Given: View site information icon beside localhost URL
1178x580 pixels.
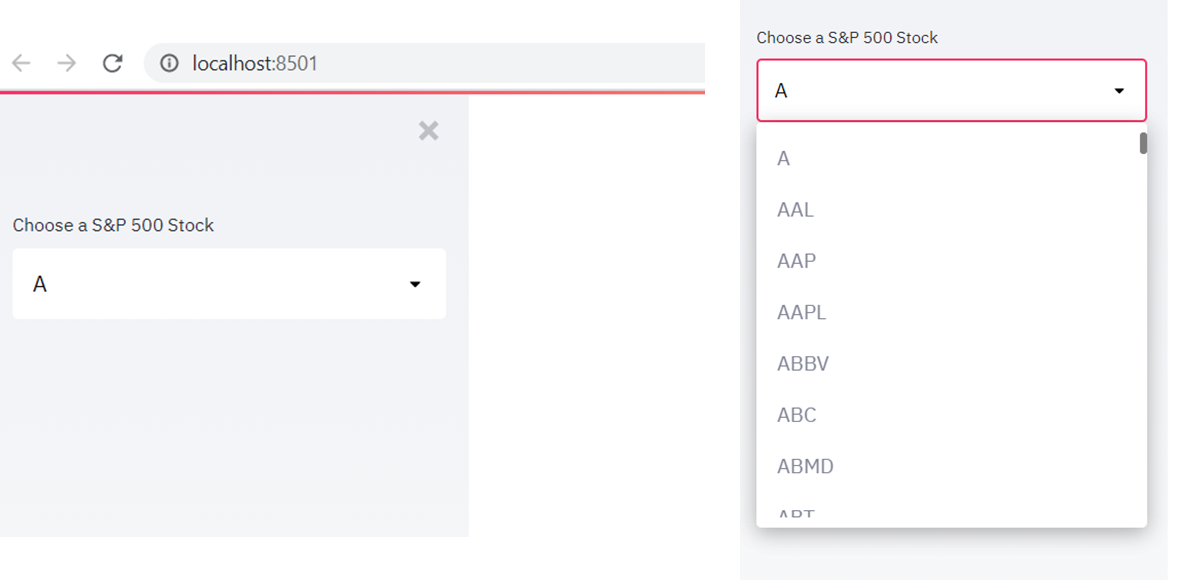Looking at the screenshot, I should click(x=170, y=64).
